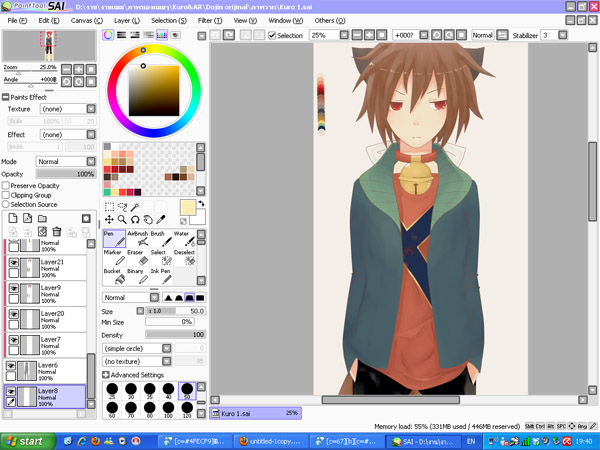Select Layer8 in the layer list
600x450 pixels.
pos(45,397)
